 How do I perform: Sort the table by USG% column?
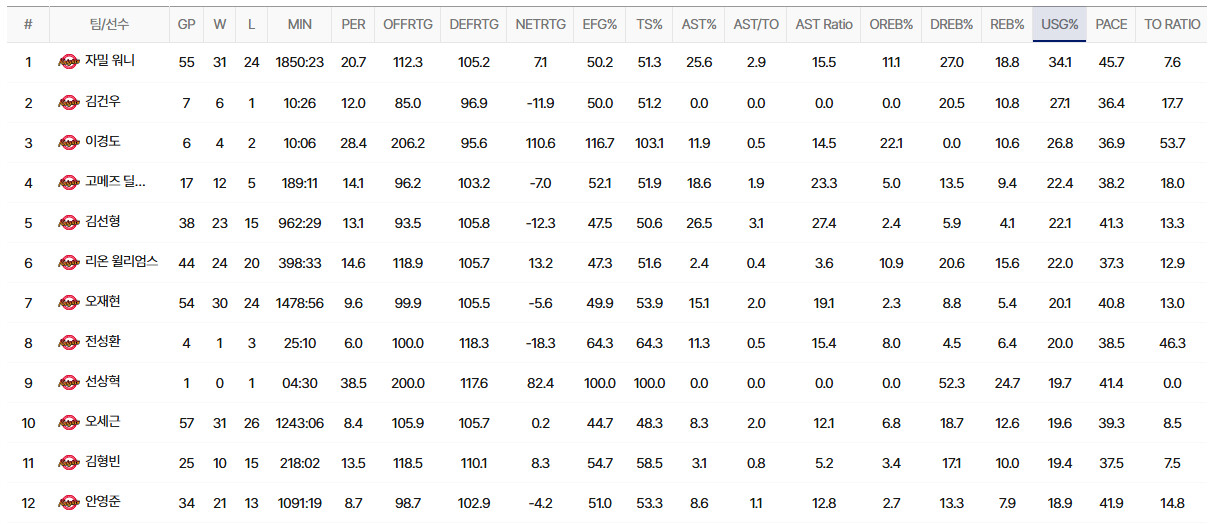click(1059, 24)
